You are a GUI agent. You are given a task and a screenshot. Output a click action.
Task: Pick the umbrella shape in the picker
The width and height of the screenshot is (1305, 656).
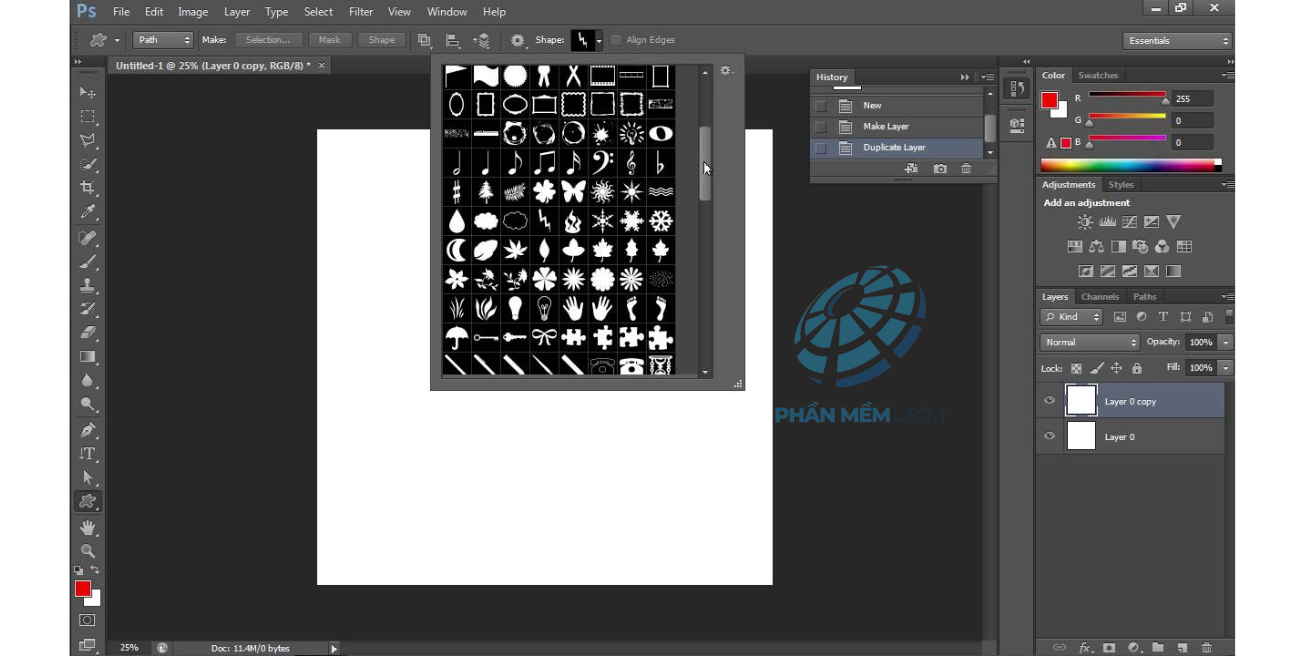tap(456, 337)
